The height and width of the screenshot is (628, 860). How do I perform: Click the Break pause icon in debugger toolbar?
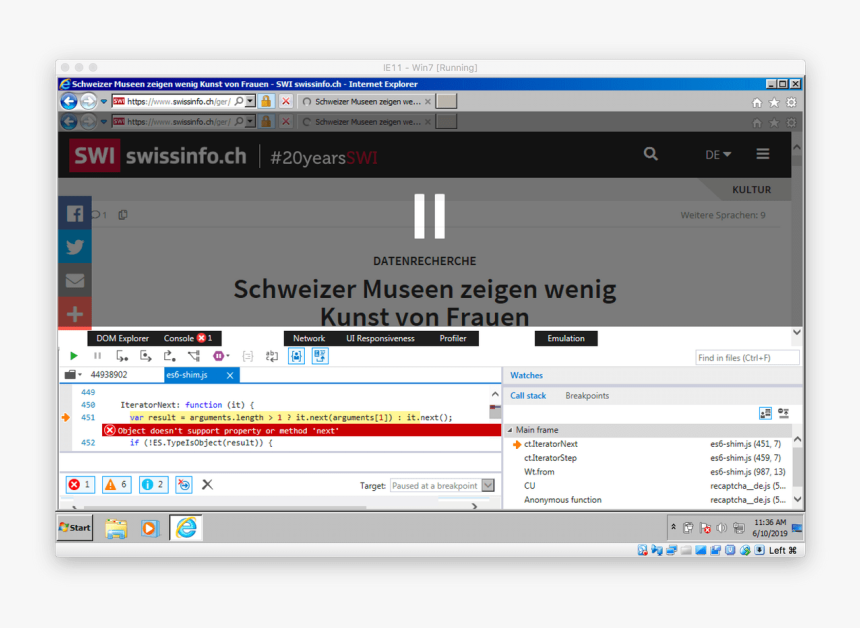[x=97, y=356]
